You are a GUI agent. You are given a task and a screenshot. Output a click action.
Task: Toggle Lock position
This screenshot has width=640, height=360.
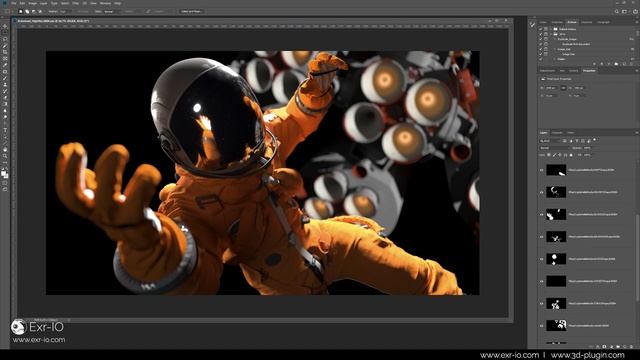tap(560, 155)
